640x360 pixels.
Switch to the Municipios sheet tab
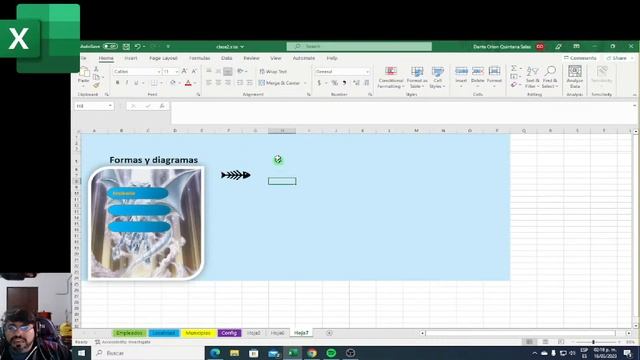tap(198, 333)
